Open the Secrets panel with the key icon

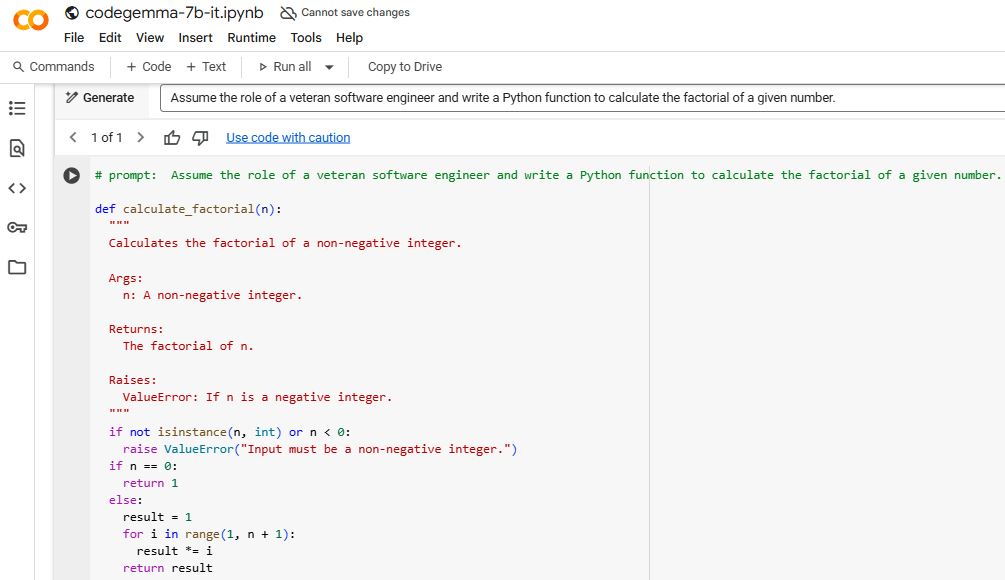(16, 227)
